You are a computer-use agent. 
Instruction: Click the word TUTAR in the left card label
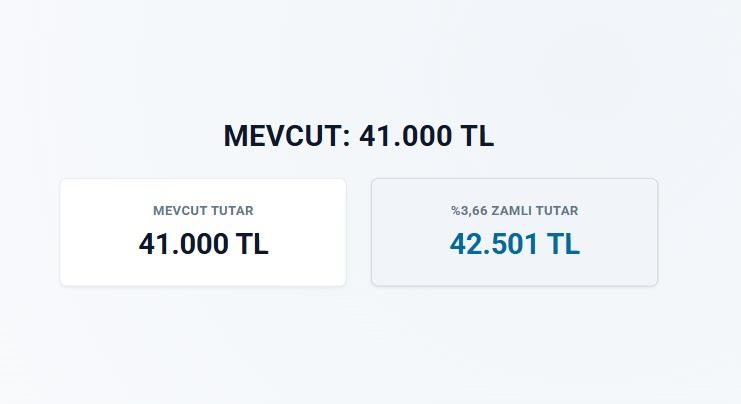click(x=232, y=211)
